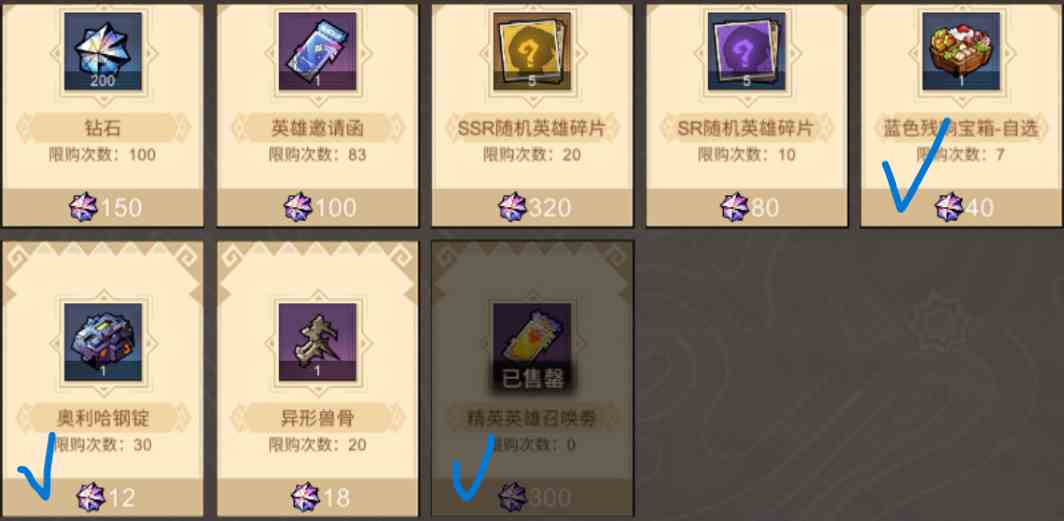This screenshot has width=1064, height=521.
Task: Purchase SR fragments for 80 currency
Action: point(746,208)
